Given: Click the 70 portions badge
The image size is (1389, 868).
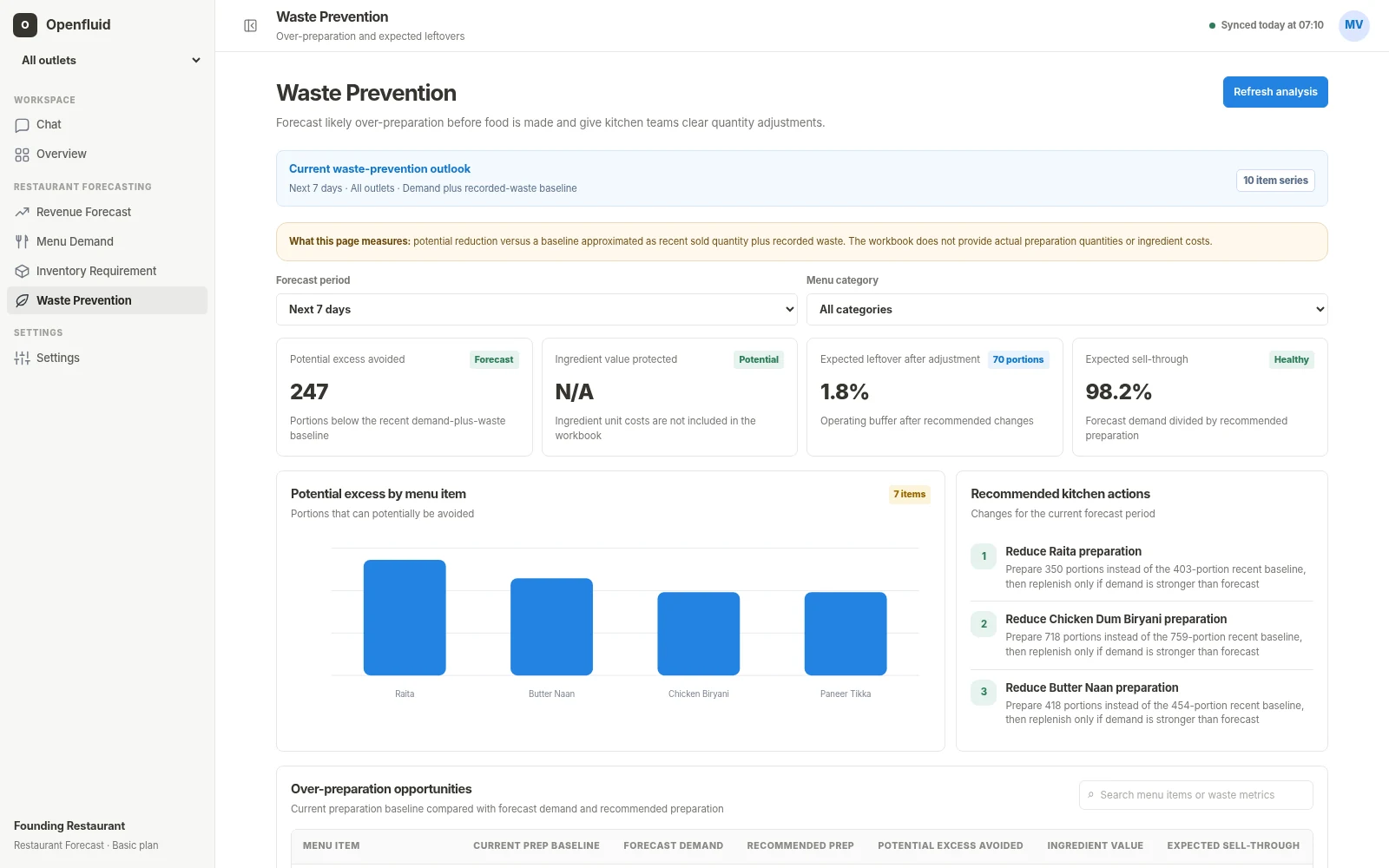Looking at the screenshot, I should click(1018, 360).
